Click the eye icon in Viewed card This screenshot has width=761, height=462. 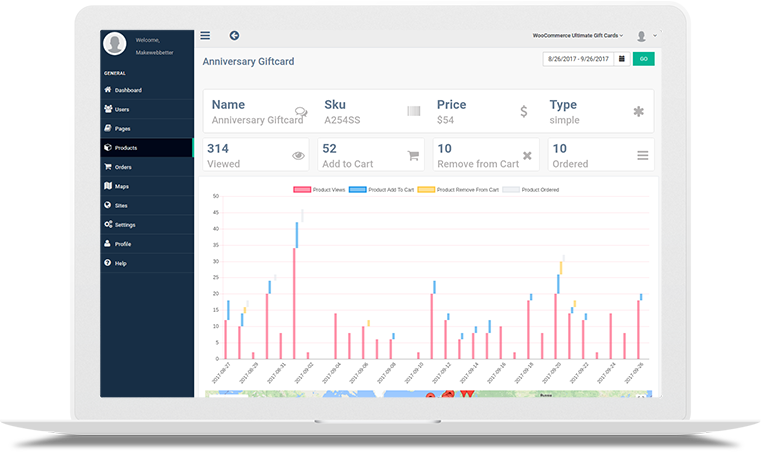(x=298, y=156)
